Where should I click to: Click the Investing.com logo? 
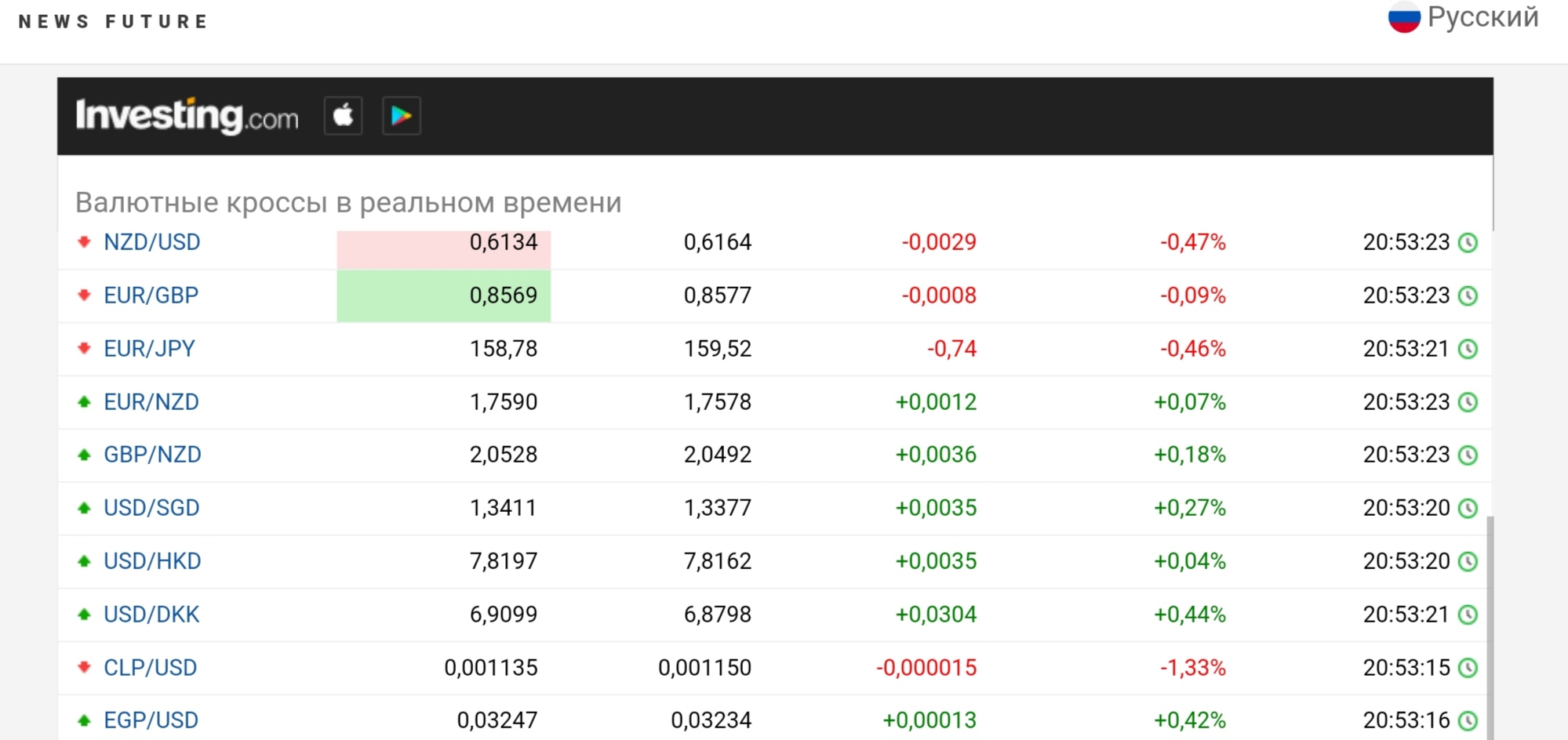point(187,116)
